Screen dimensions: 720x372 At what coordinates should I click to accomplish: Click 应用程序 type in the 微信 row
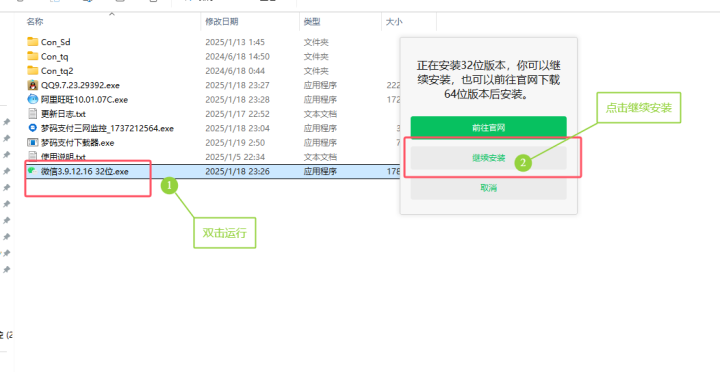click(320, 171)
